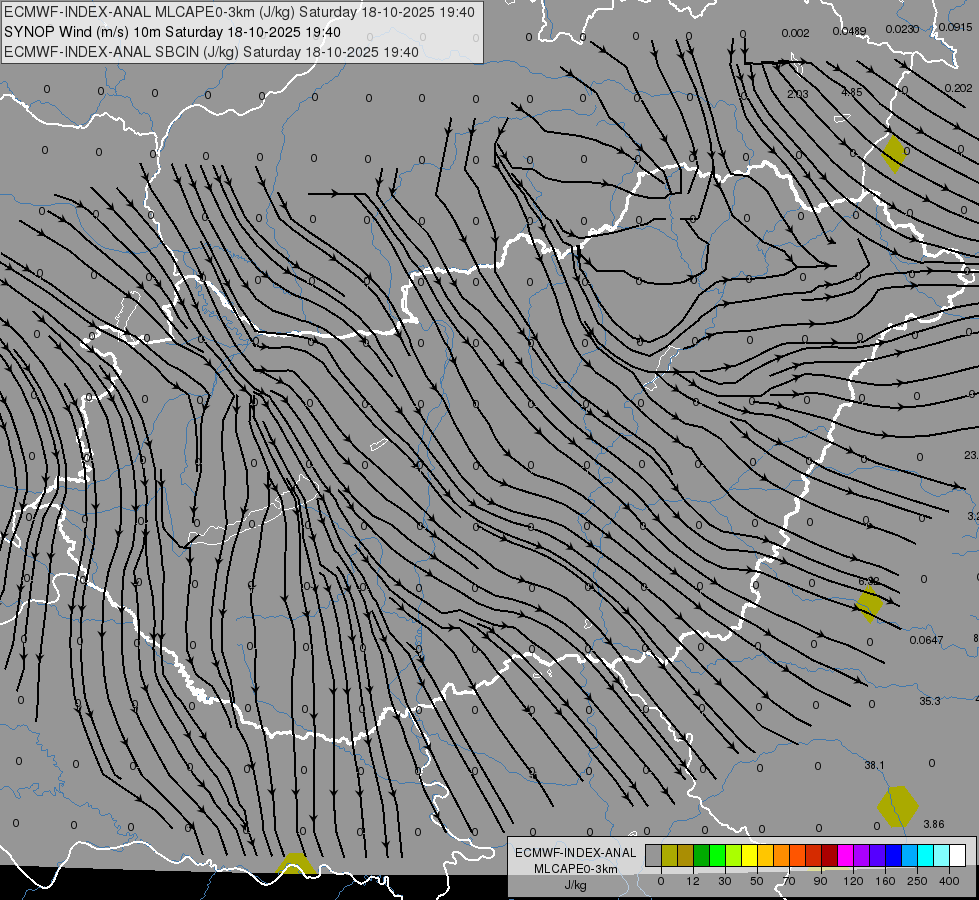Click the 35.3 map value

tap(930, 701)
